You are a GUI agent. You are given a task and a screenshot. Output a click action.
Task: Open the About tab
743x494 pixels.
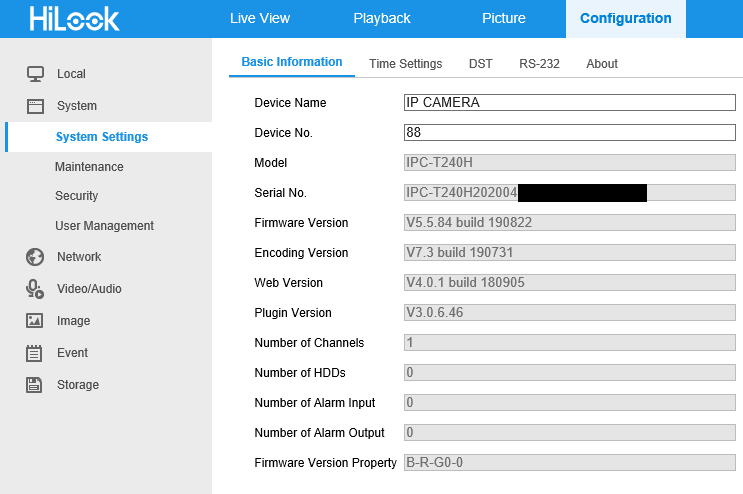click(x=602, y=64)
